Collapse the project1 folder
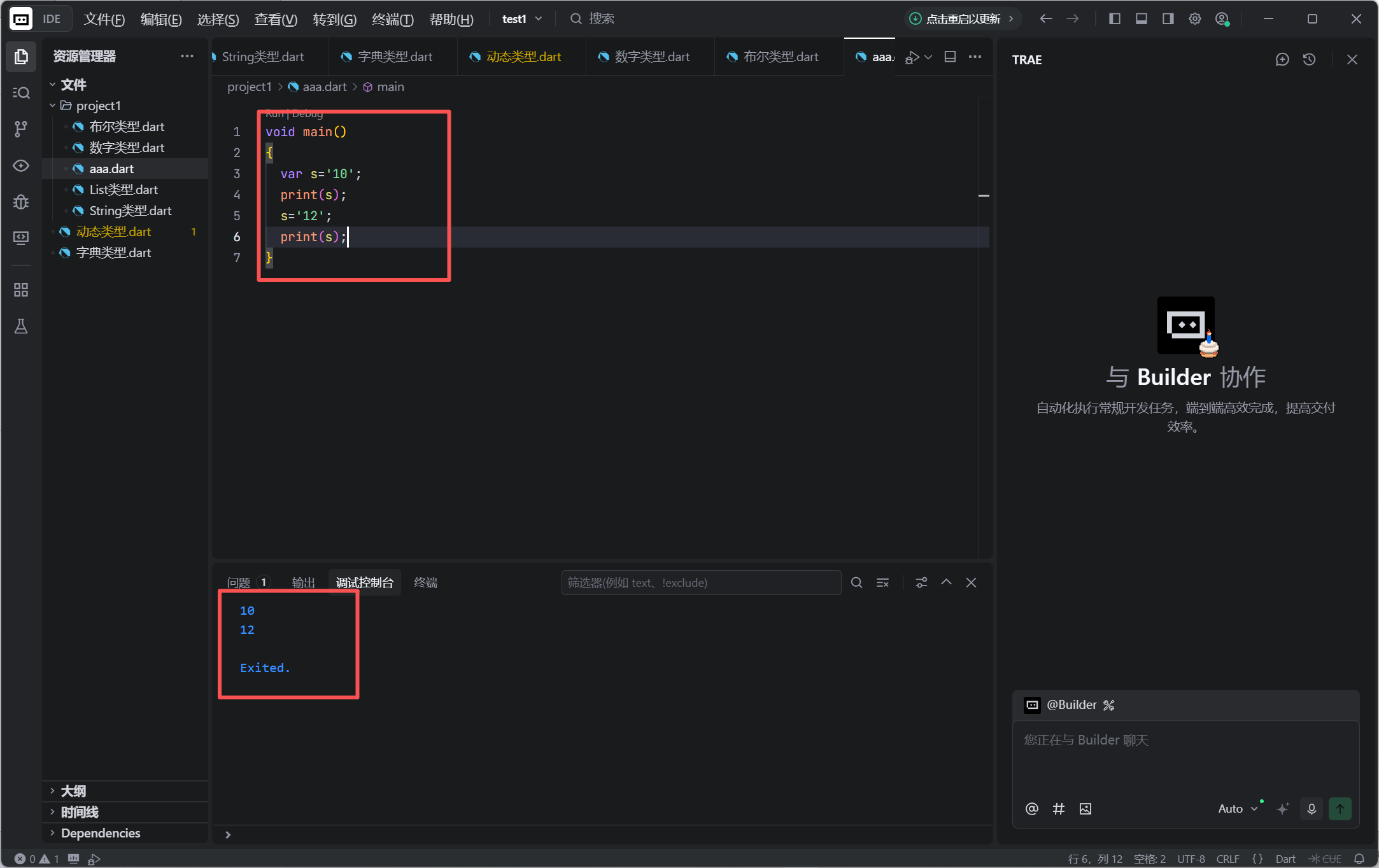This screenshot has width=1379, height=868. pyautogui.click(x=53, y=106)
